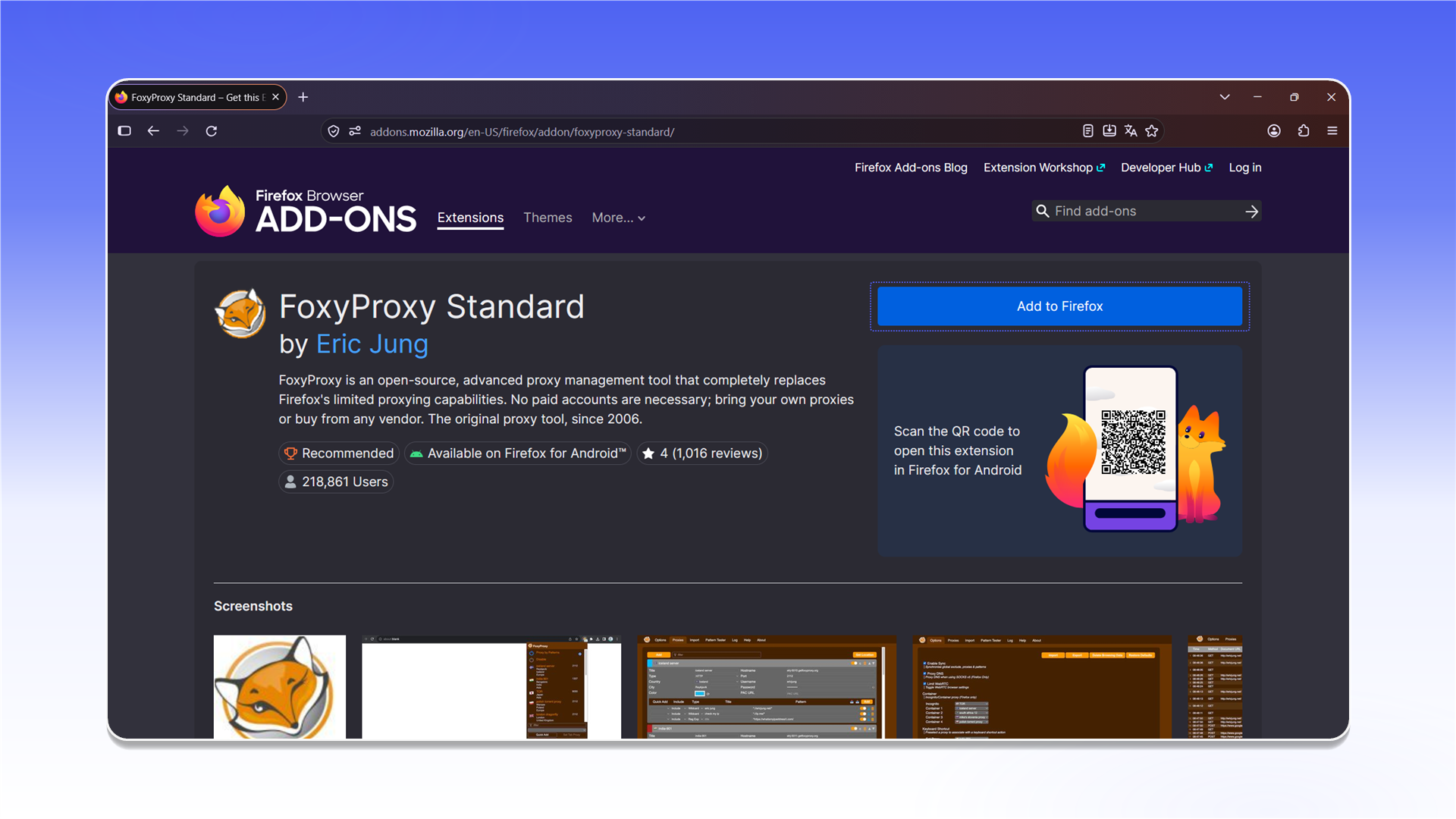The width and height of the screenshot is (1456, 819).
Task: Click the QR code image
Action: (x=1133, y=442)
